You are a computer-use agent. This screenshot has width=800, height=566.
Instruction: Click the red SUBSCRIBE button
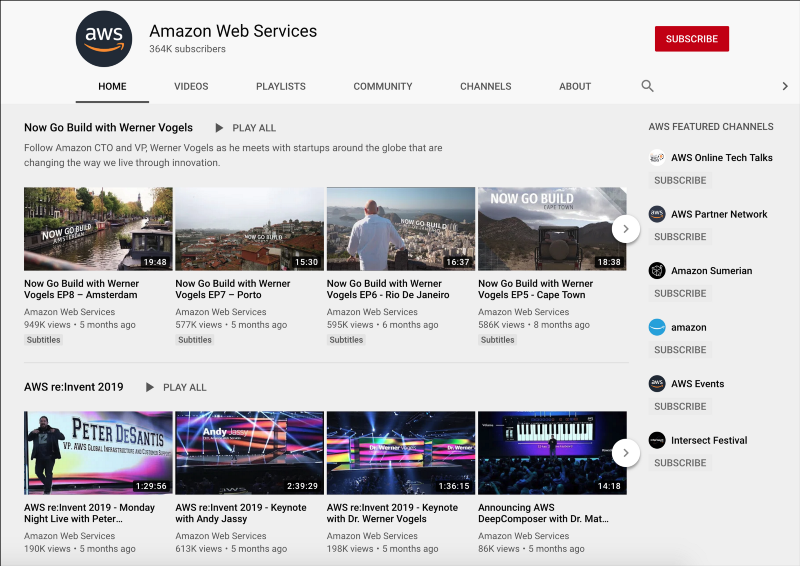(692, 39)
